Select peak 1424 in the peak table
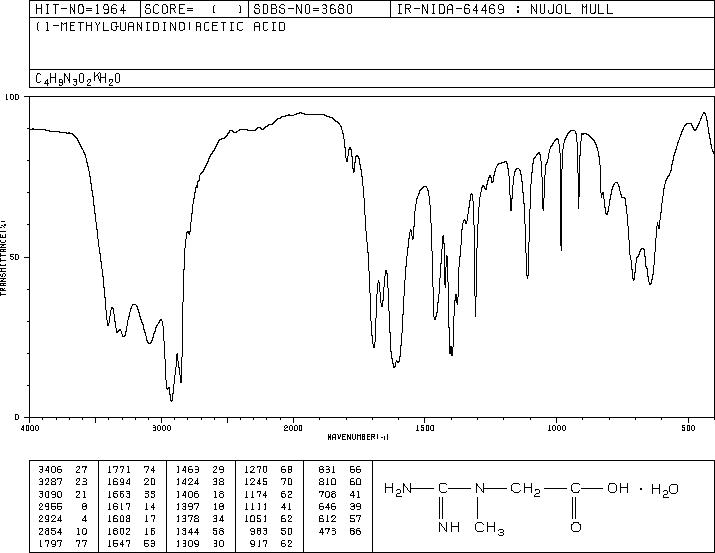 point(187,482)
